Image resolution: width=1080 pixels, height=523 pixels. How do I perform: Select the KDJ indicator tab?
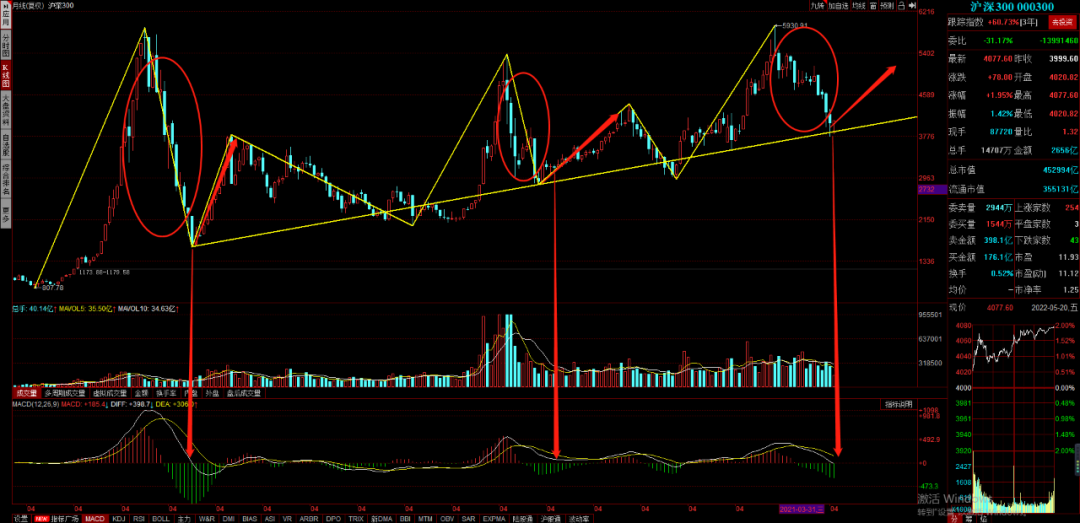pos(119,518)
